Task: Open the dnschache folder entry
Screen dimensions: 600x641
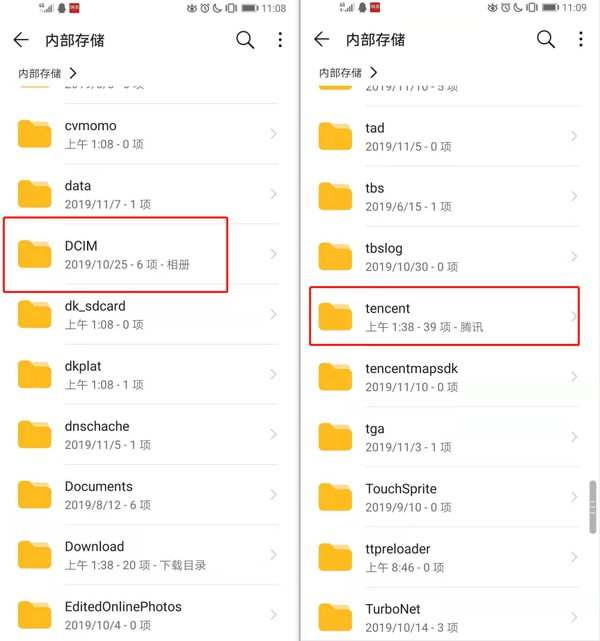Action: click(x=148, y=435)
